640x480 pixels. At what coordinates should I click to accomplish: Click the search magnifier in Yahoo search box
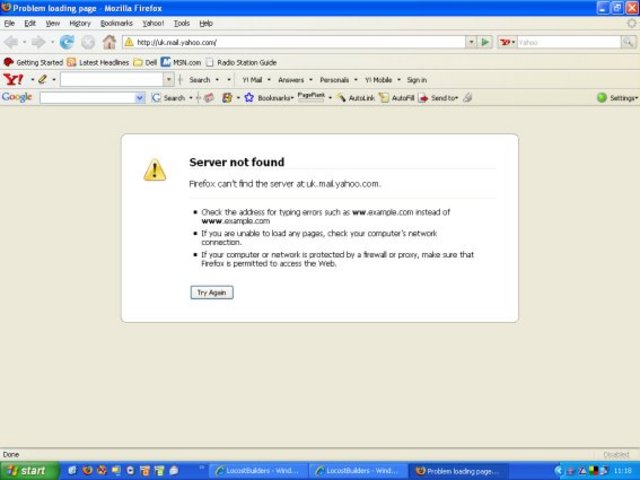pos(627,42)
